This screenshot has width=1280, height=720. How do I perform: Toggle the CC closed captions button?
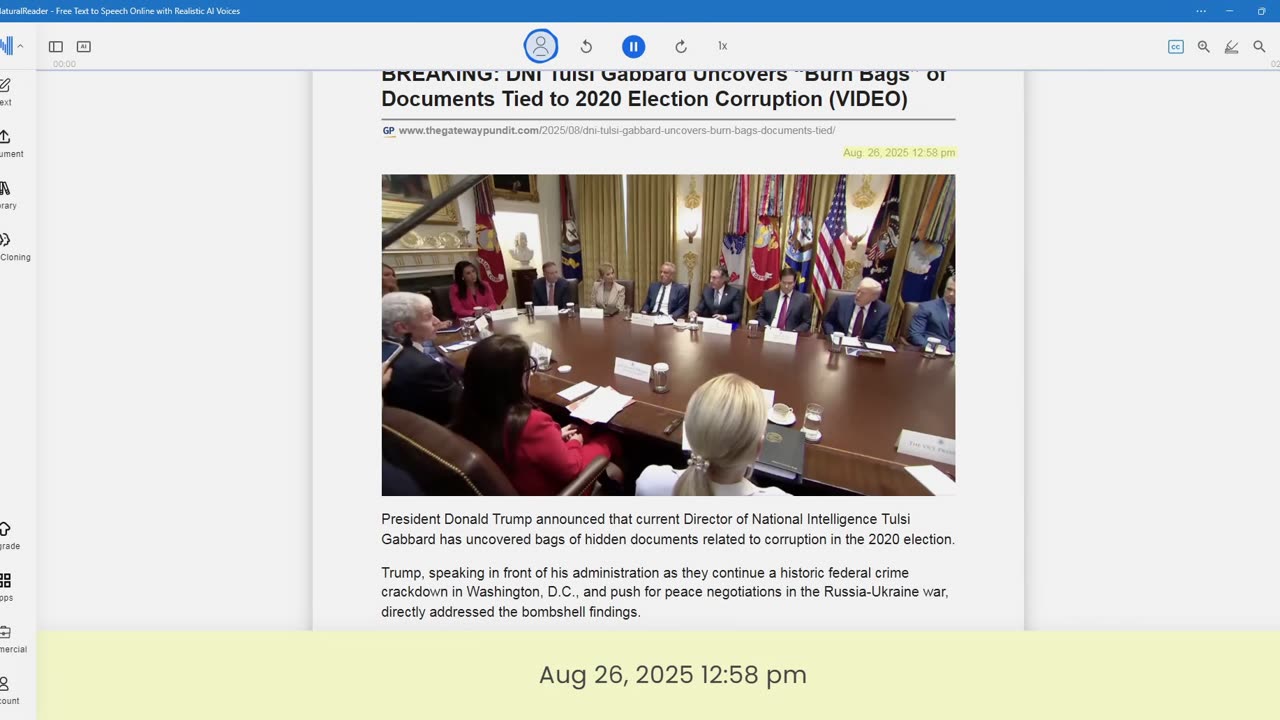tap(1176, 46)
